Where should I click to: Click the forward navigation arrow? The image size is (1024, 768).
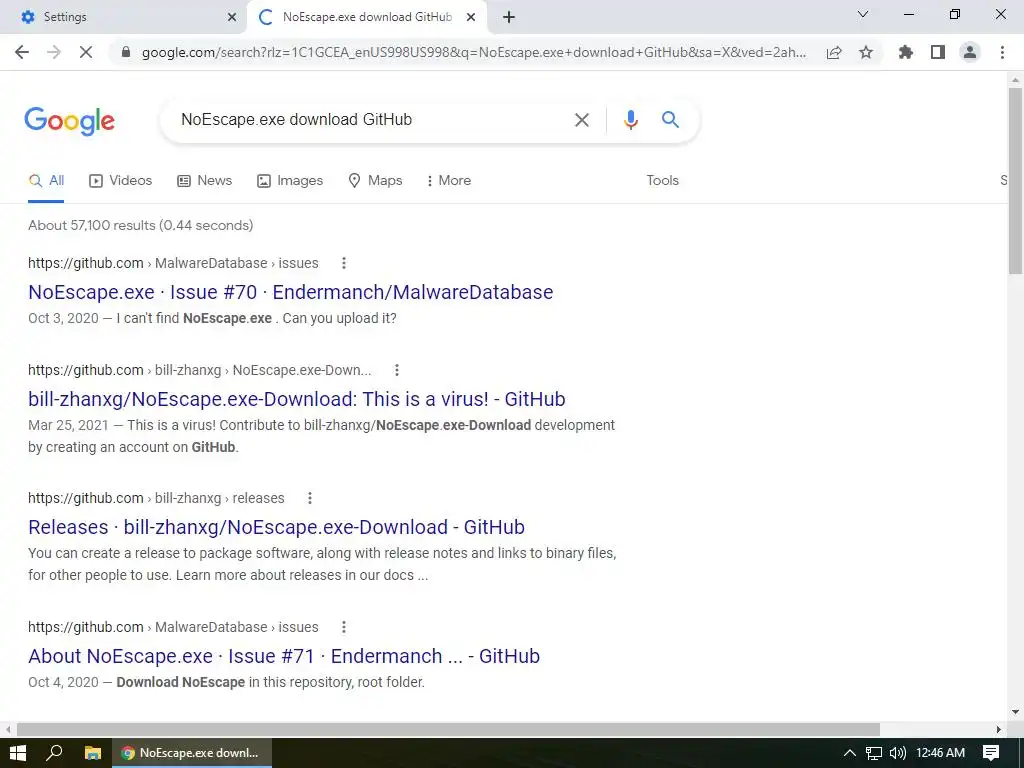pyautogui.click(x=54, y=52)
